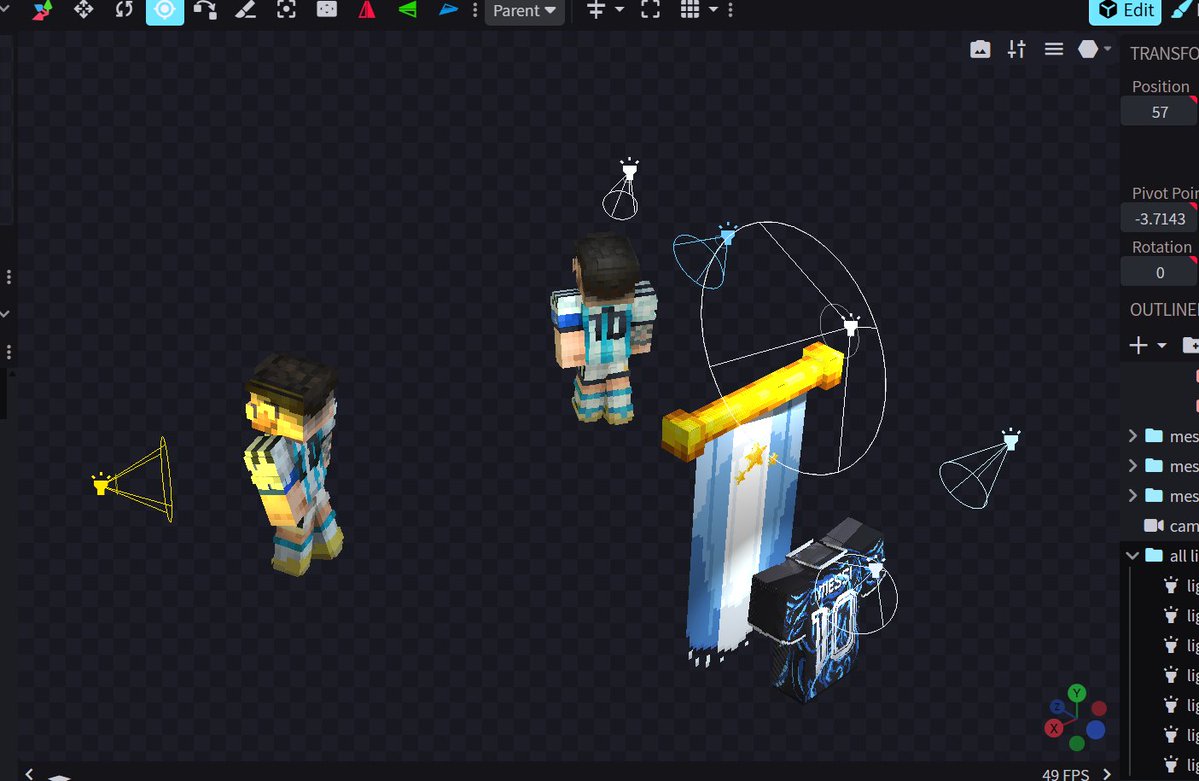Open the add element dropdown arrow
The width and height of the screenshot is (1199, 781).
click(1162, 346)
